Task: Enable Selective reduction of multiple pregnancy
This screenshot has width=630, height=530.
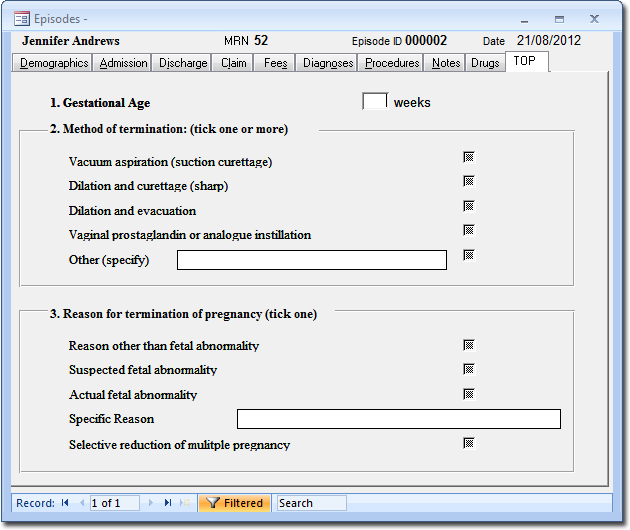Action: (468, 443)
